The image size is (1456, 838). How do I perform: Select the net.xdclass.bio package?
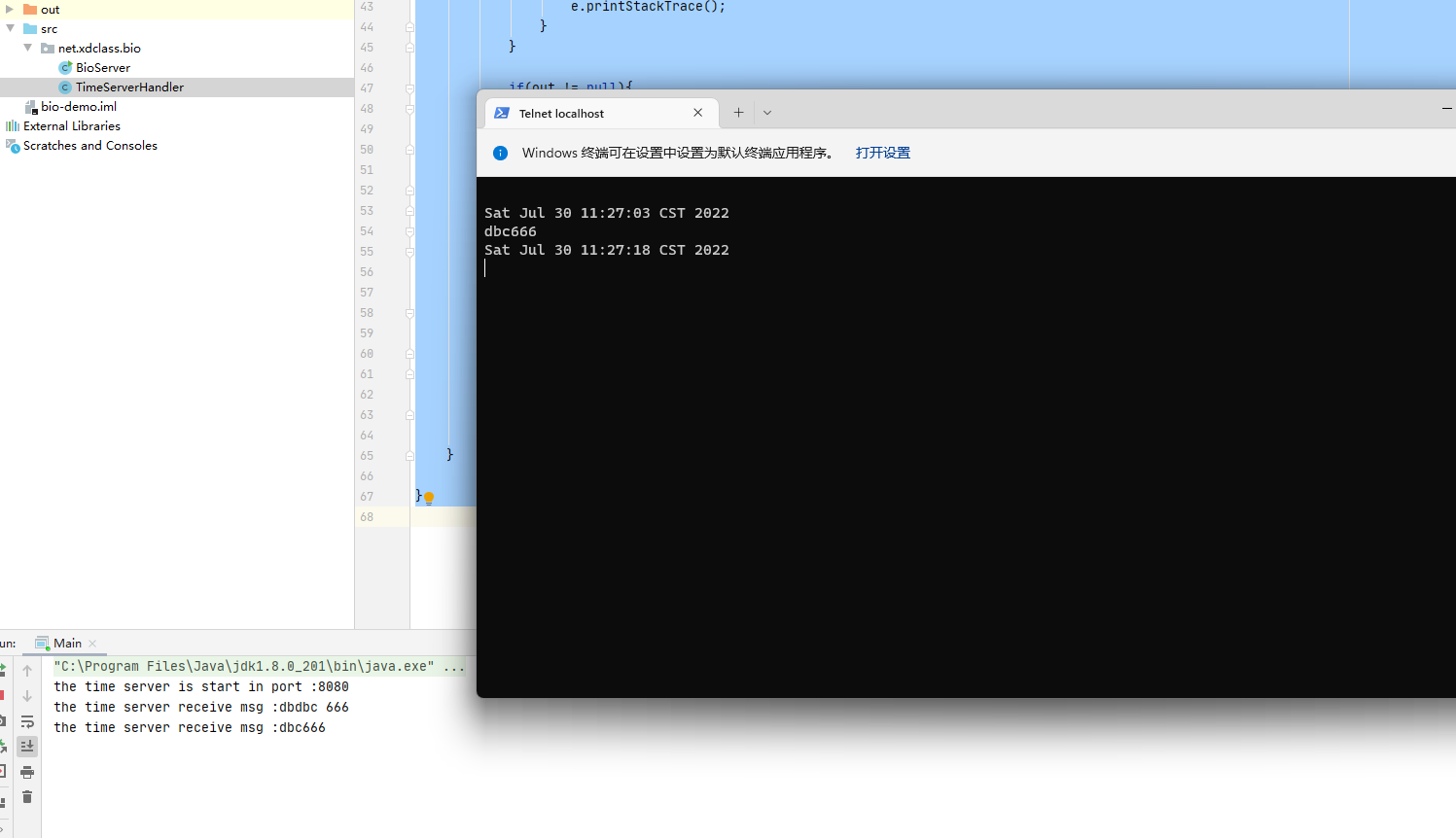coord(99,49)
